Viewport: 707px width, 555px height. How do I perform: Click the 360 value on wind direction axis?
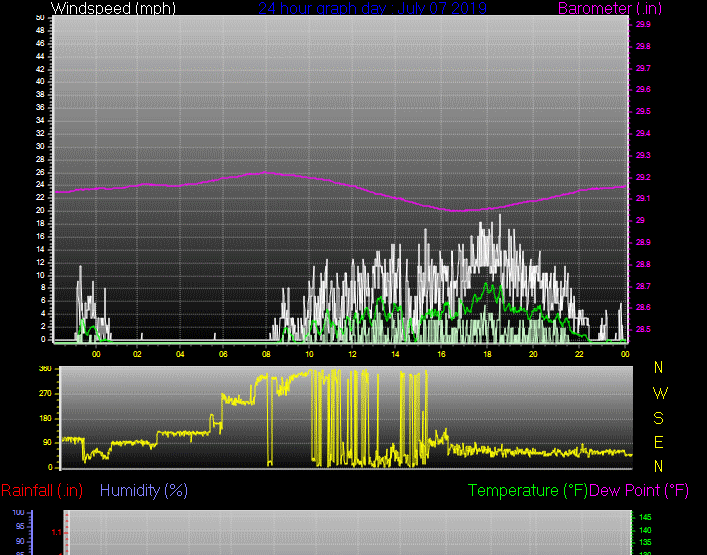(x=44, y=370)
